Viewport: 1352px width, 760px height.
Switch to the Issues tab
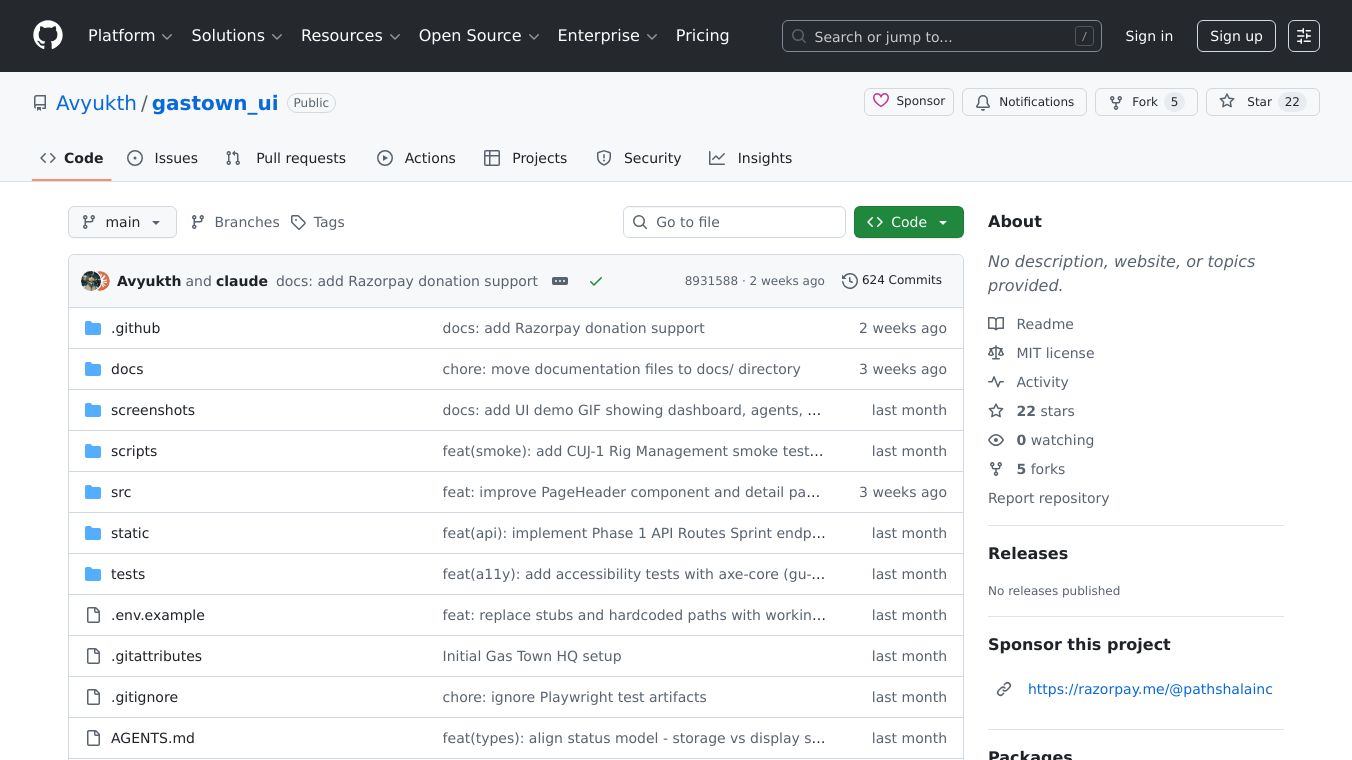[x=163, y=158]
